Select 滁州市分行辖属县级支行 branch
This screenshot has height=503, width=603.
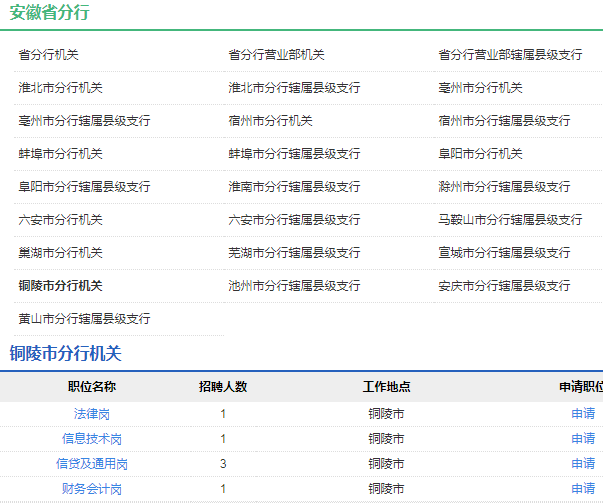tap(504, 187)
